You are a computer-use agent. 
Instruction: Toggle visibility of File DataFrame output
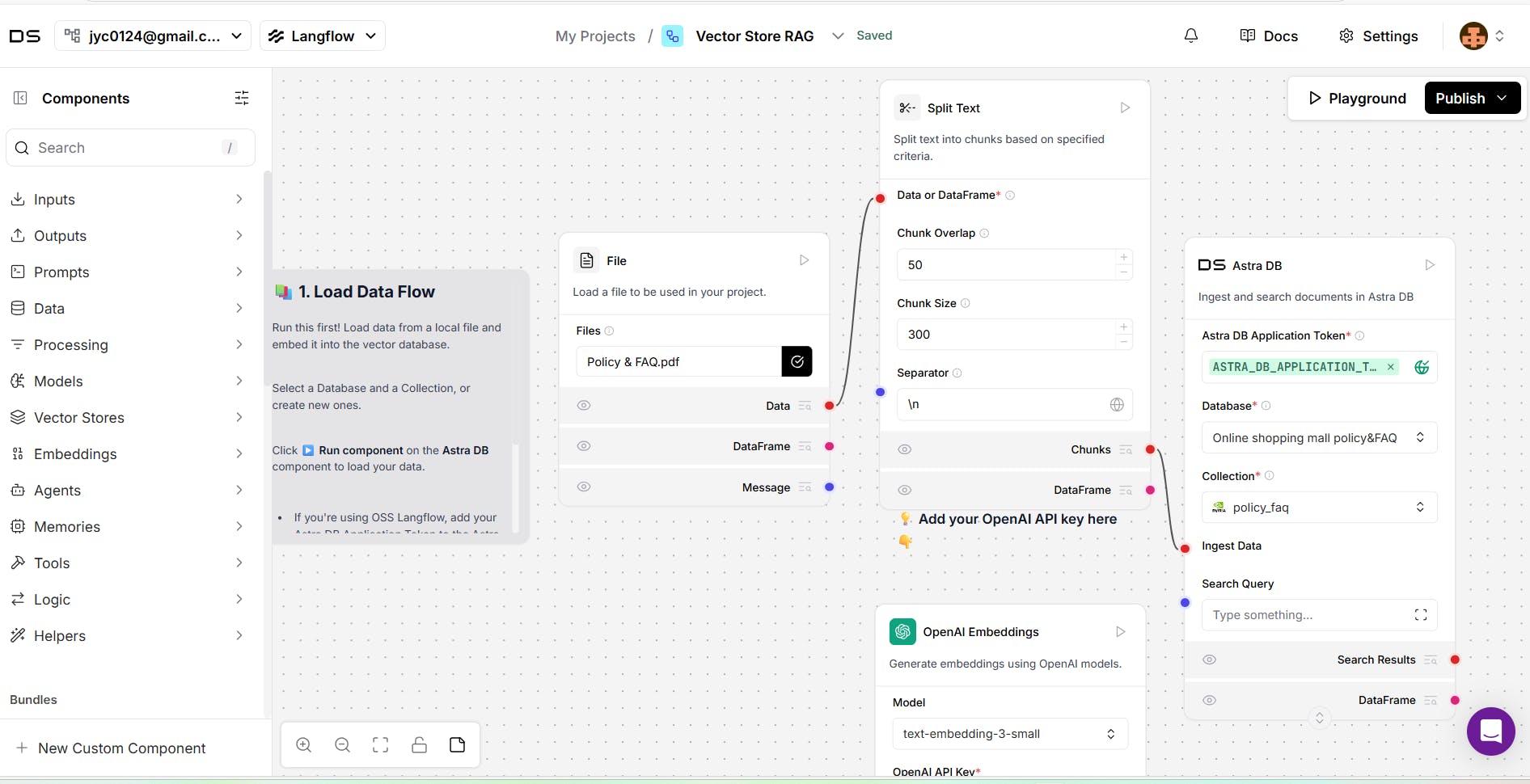pyautogui.click(x=584, y=446)
